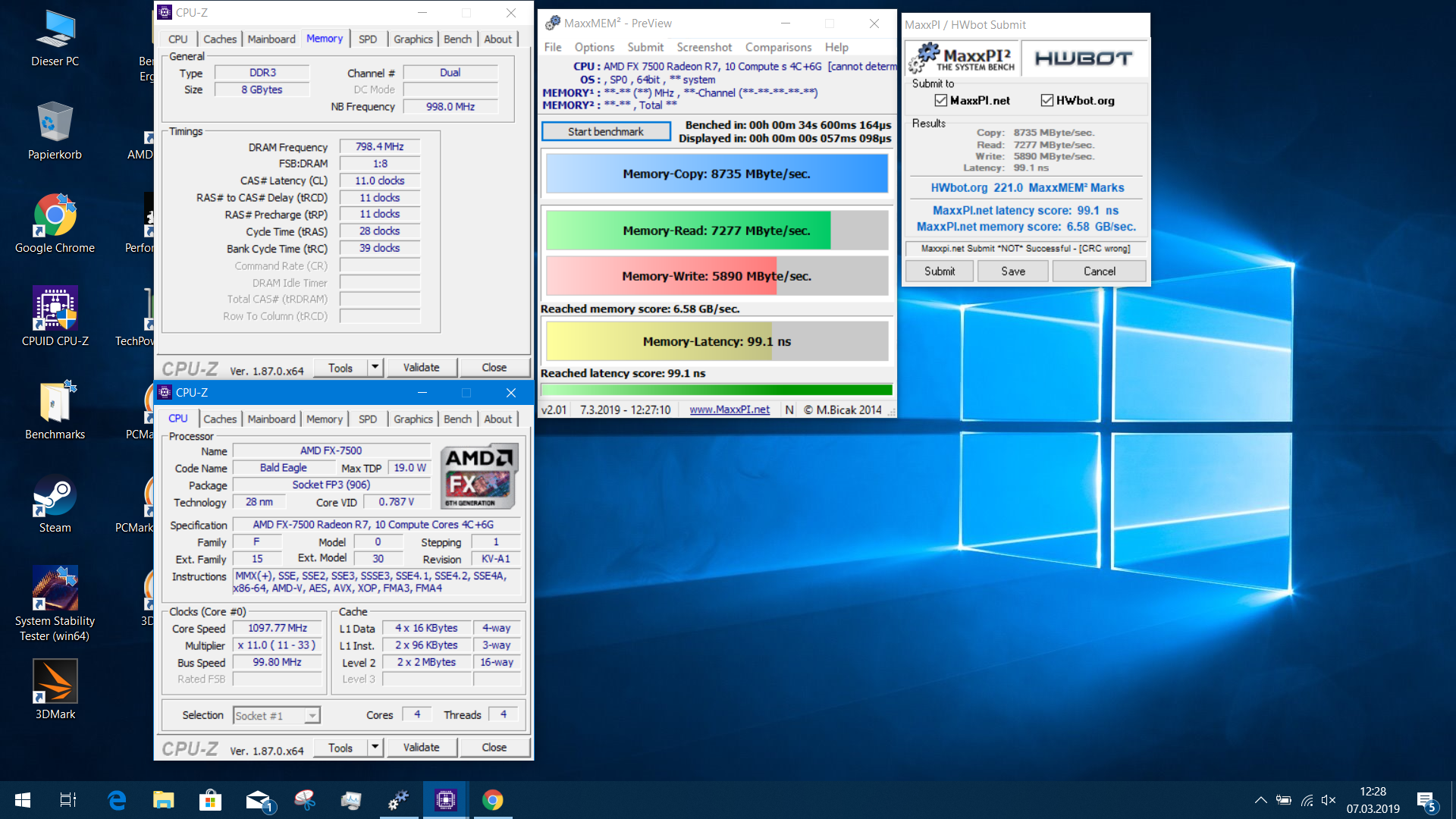Open CPUID CPU-Z desktop shortcut

[55, 317]
